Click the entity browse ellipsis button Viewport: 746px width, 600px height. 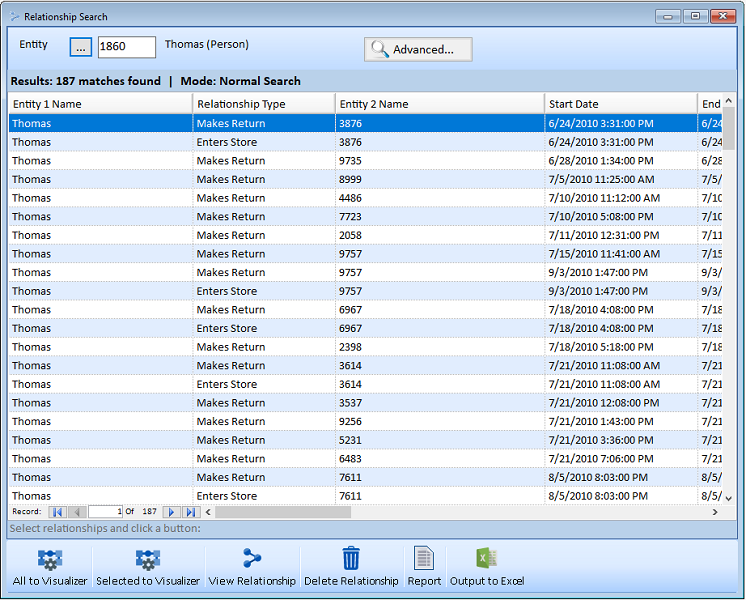81,48
